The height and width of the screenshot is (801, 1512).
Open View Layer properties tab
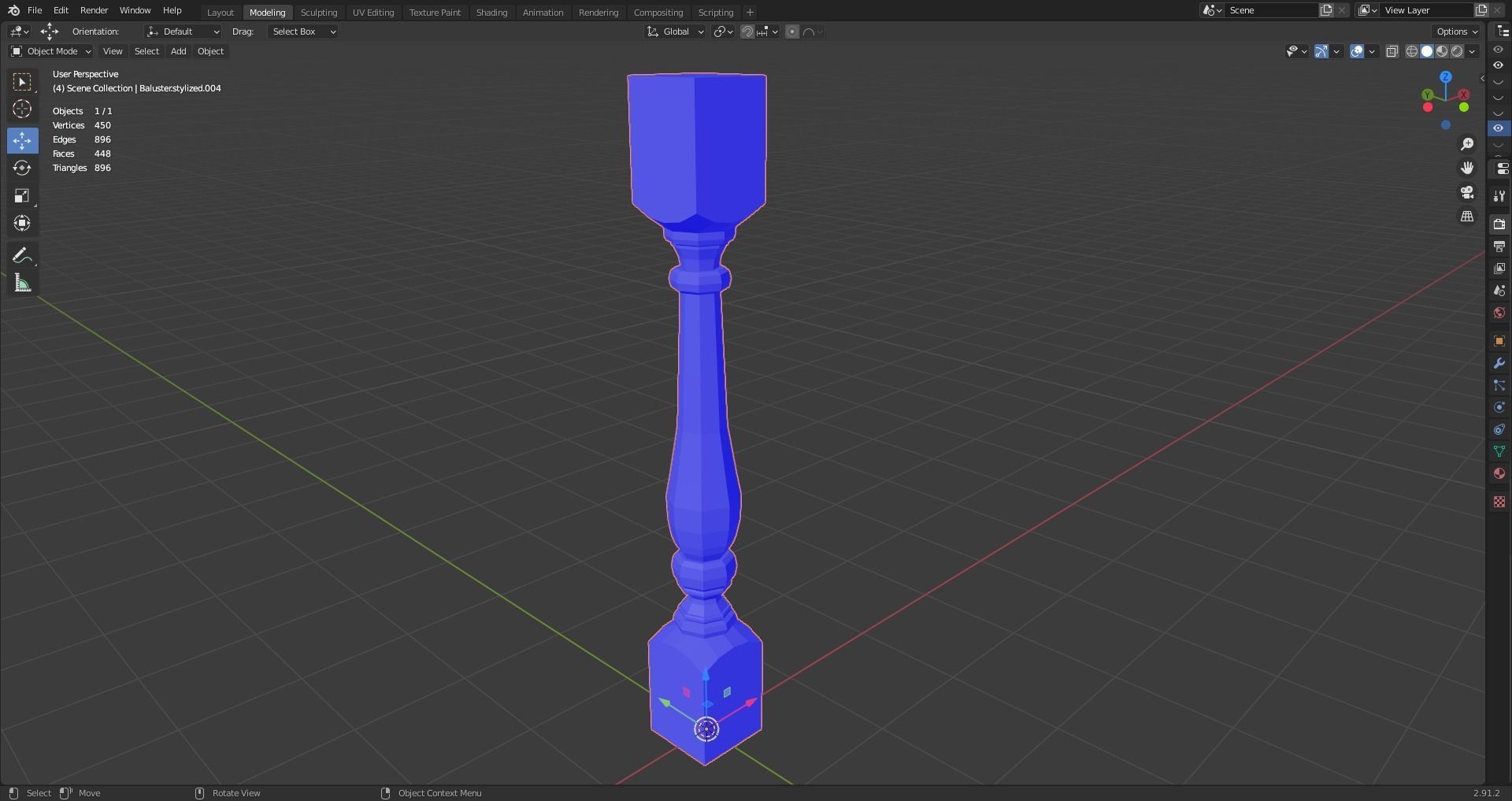1499,269
